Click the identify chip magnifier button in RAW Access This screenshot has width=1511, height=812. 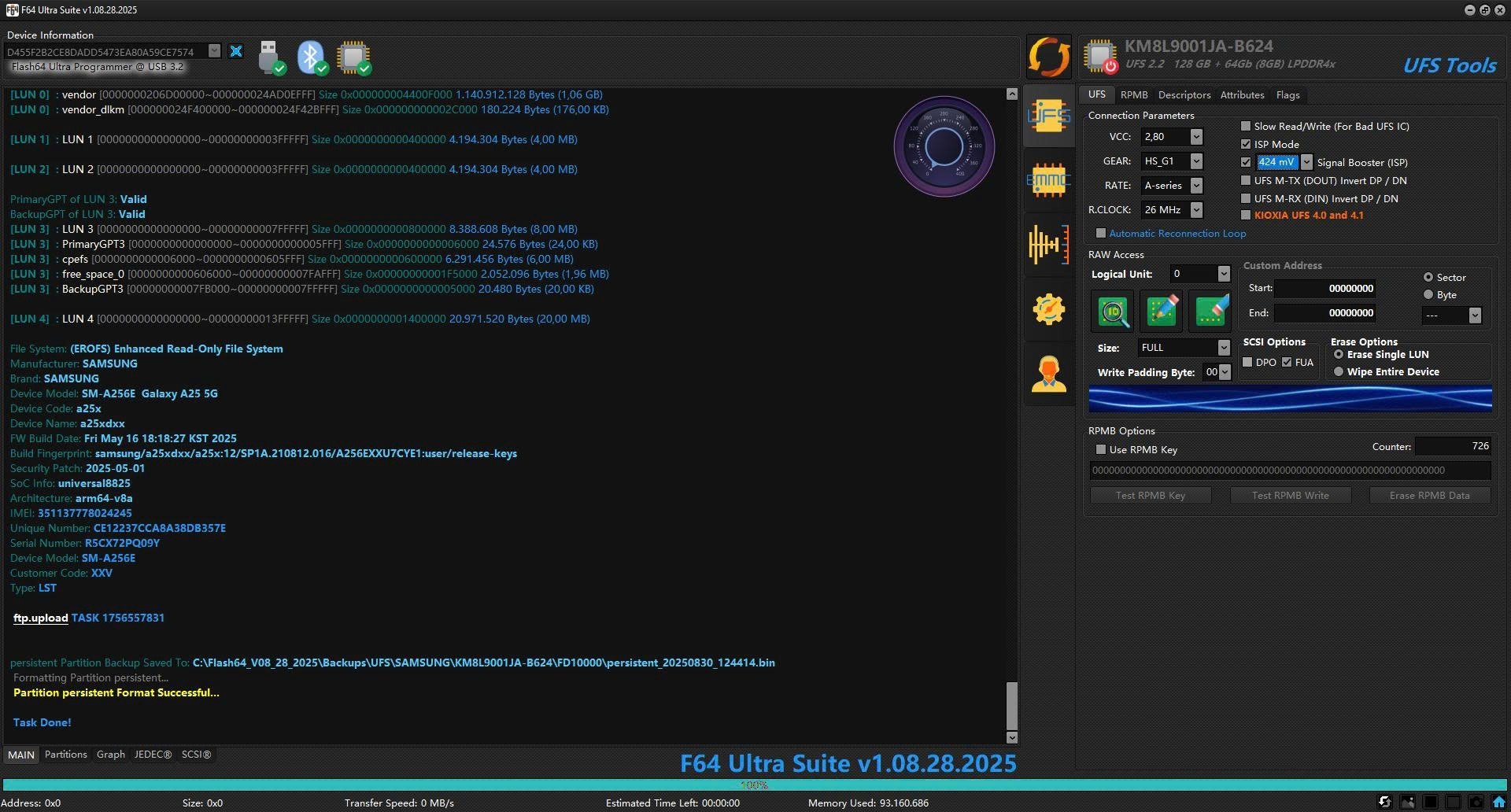click(1113, 312)
